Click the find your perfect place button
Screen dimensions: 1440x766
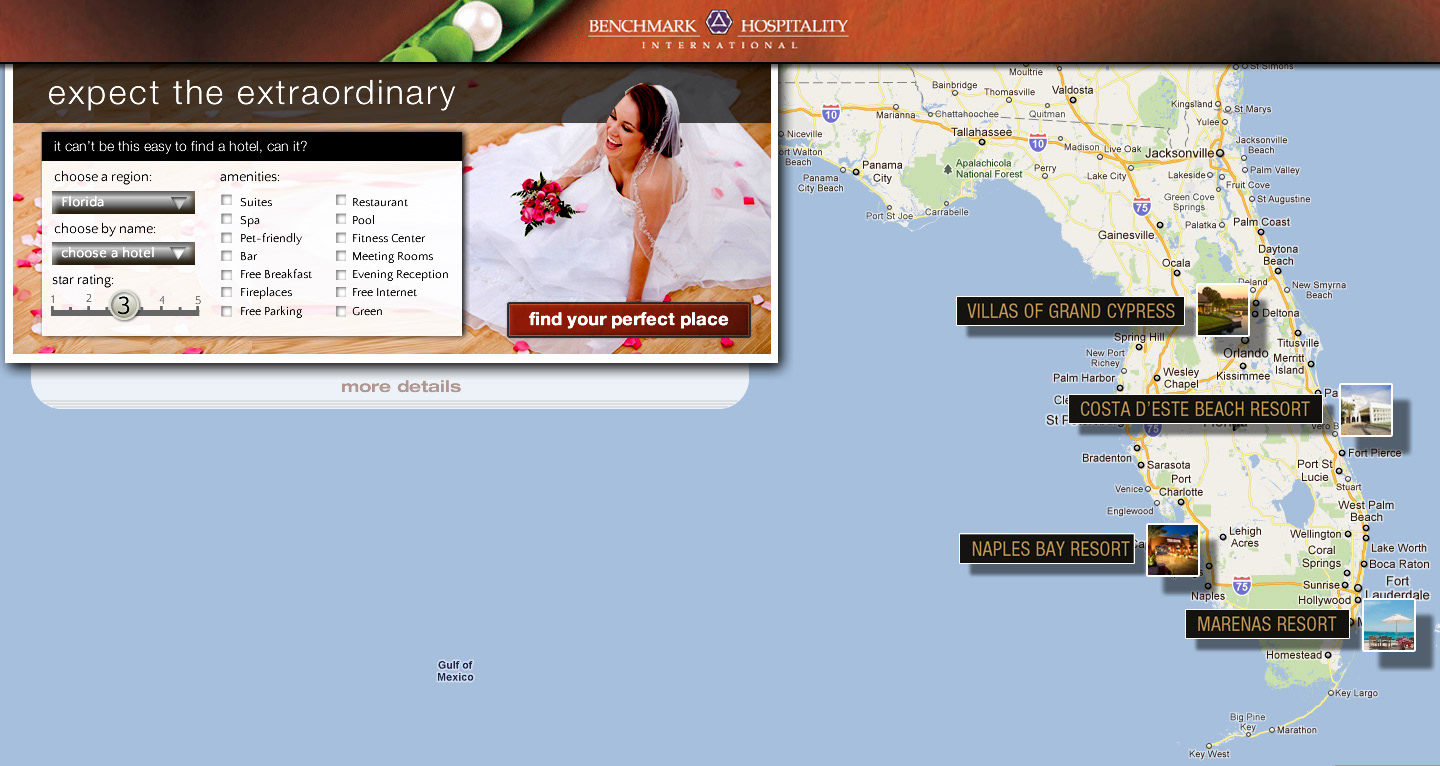coord(629,320)
